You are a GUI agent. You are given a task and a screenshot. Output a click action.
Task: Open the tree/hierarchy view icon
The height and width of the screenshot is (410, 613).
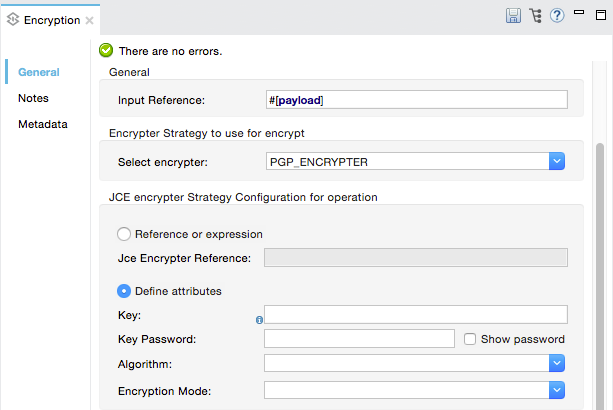tap(535, 16)
